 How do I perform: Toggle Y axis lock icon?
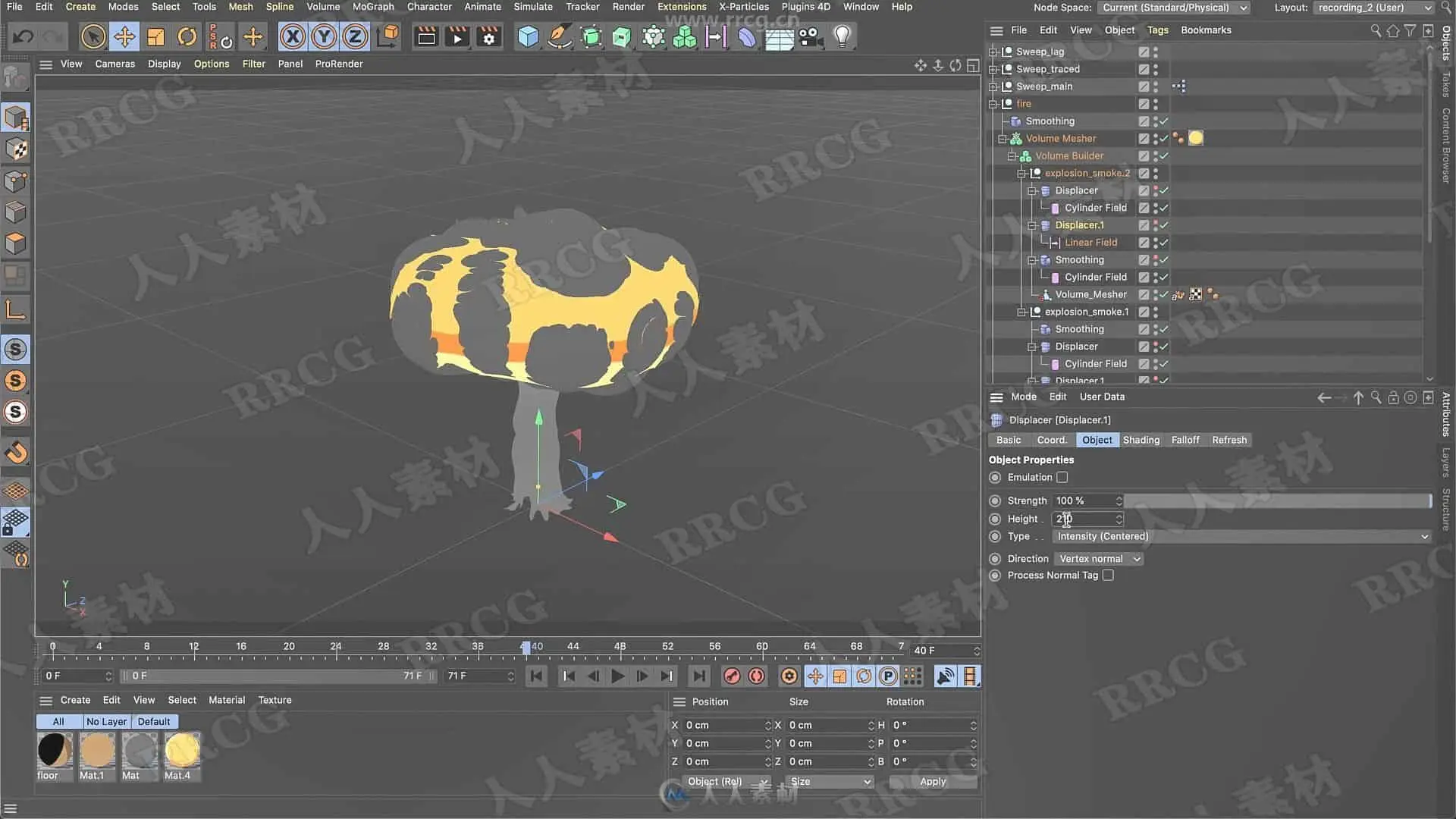coord(324,36)
